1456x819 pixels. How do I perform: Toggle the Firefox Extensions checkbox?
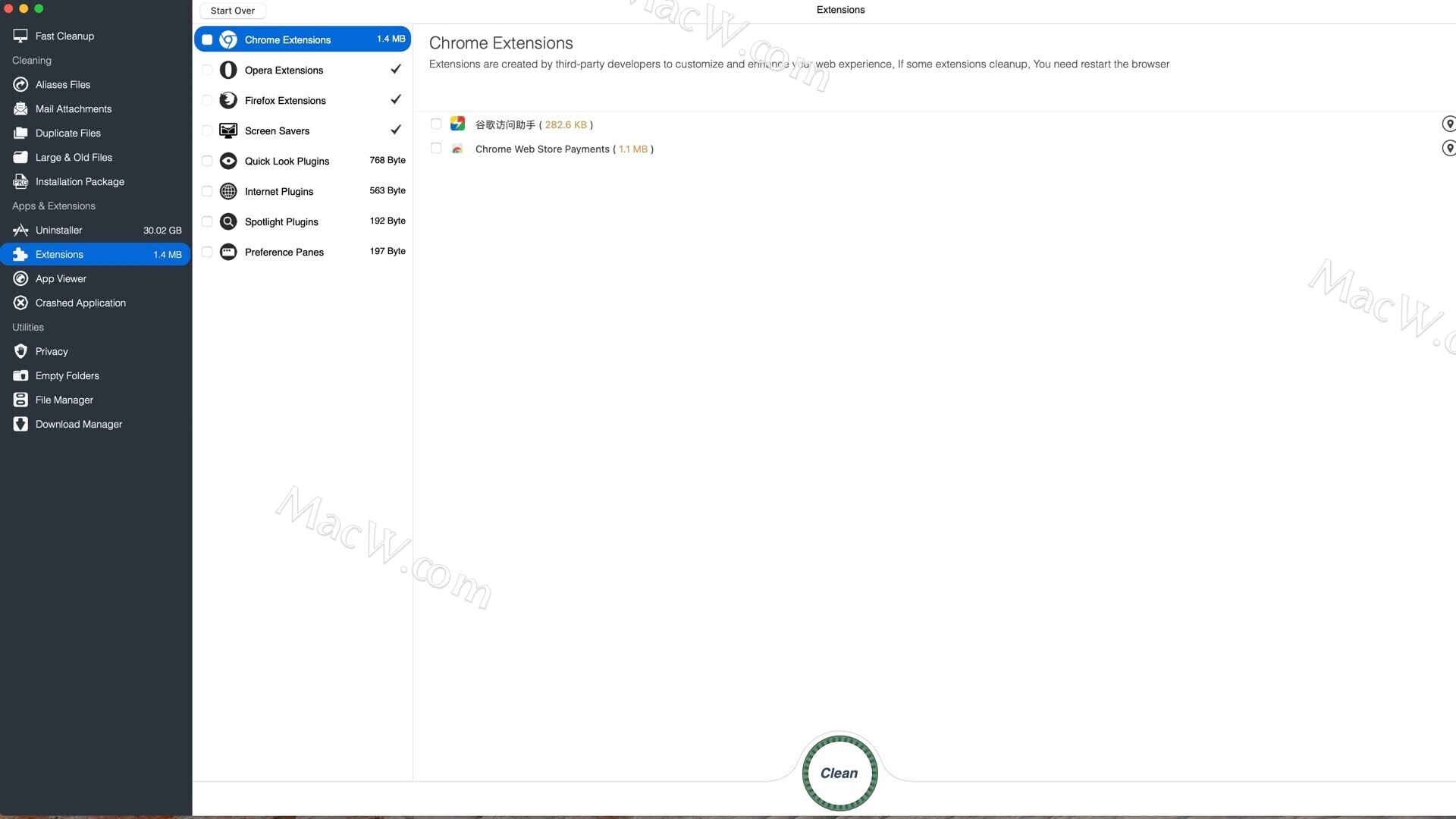click(x=207, y=100)
